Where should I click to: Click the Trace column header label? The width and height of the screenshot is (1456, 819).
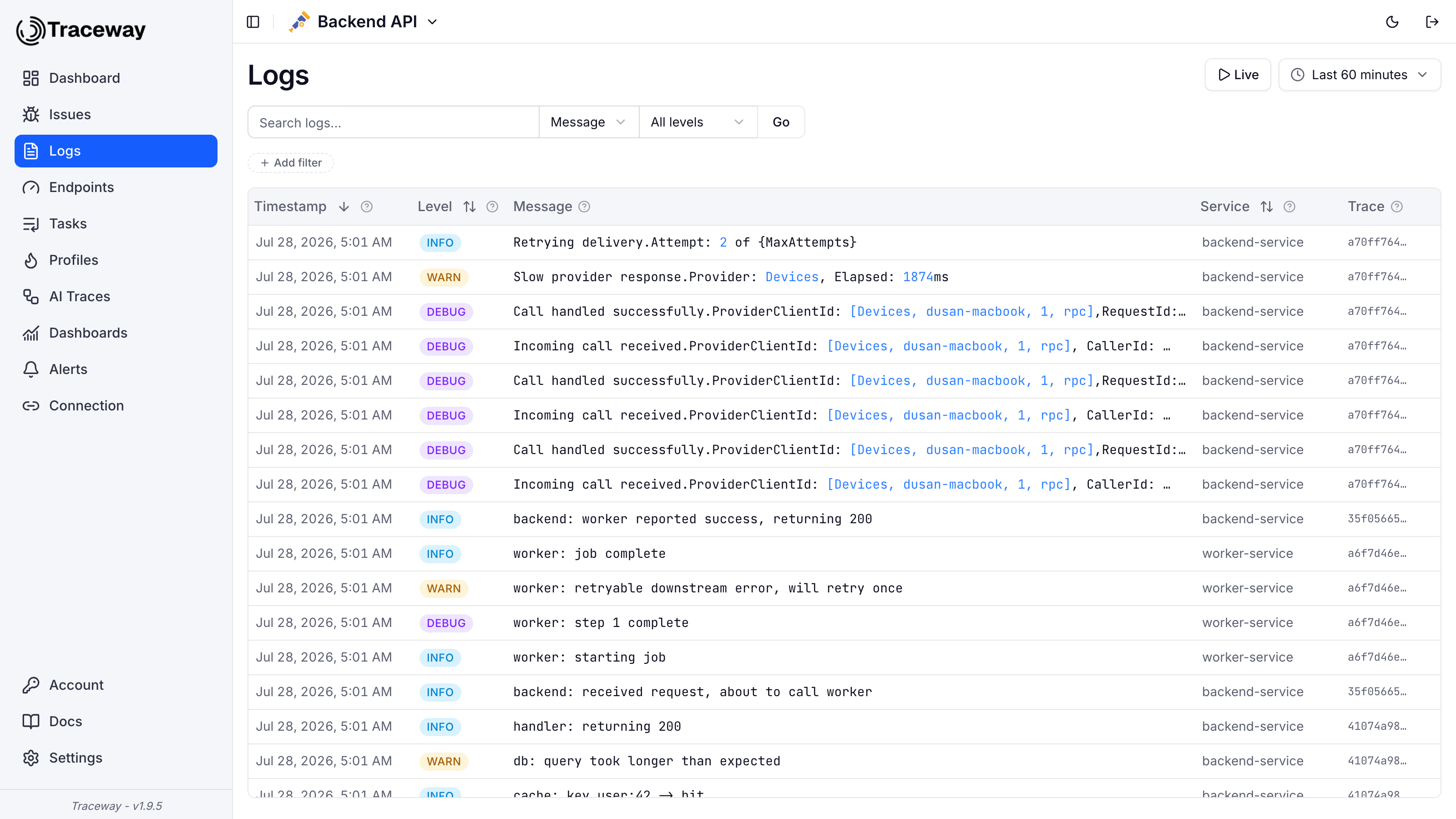1365,207
